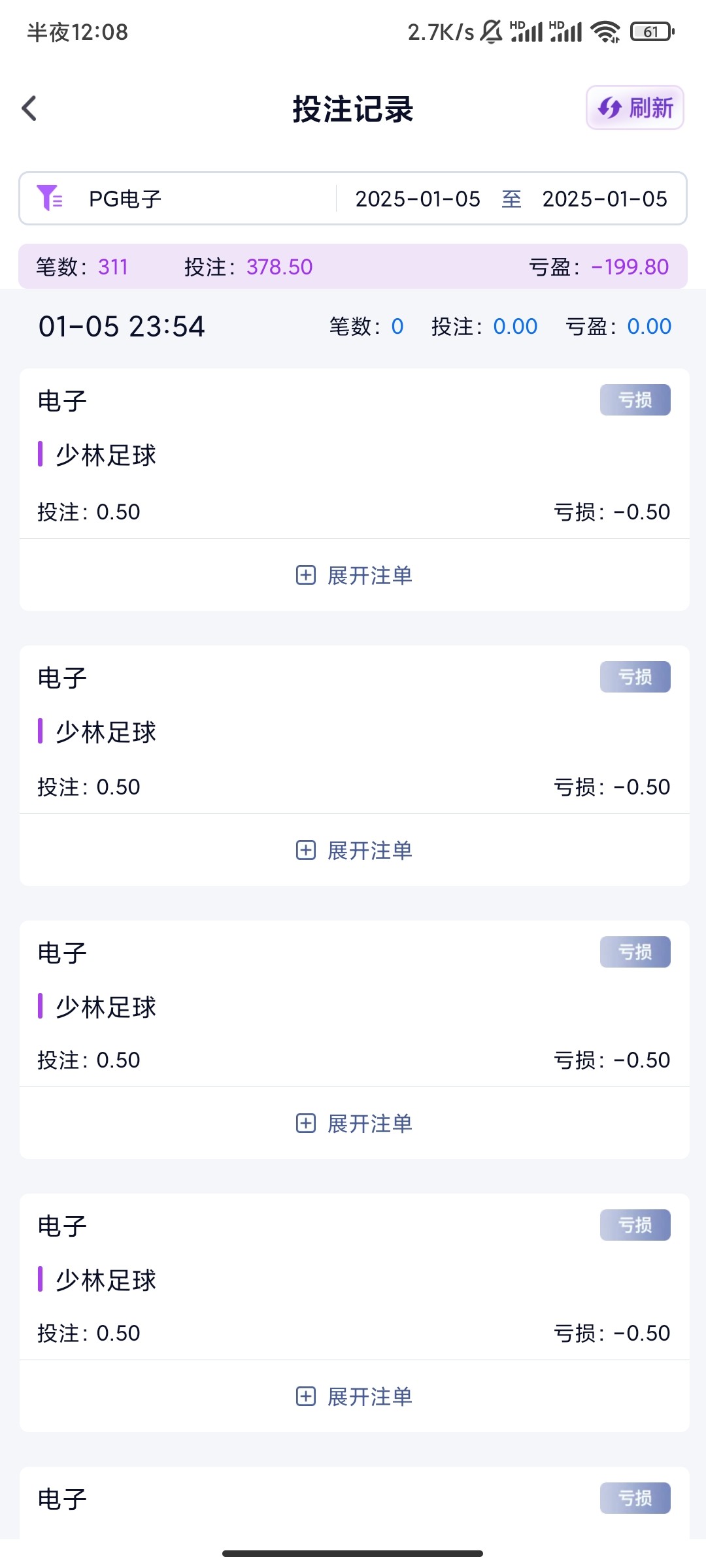Image resolution: width=706 pixels, height=1568 pixels.
Task: Tap the purple filter funnel icon
Action: click(x=50, y=198)
